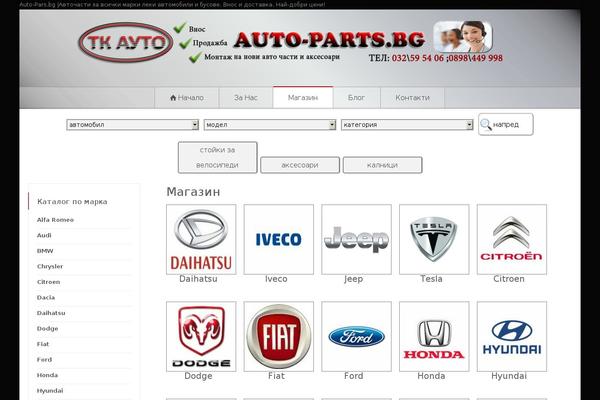Click the напред search button
Image resolution: width=600 pixels, height=400 pixels.
click(505, 124)
